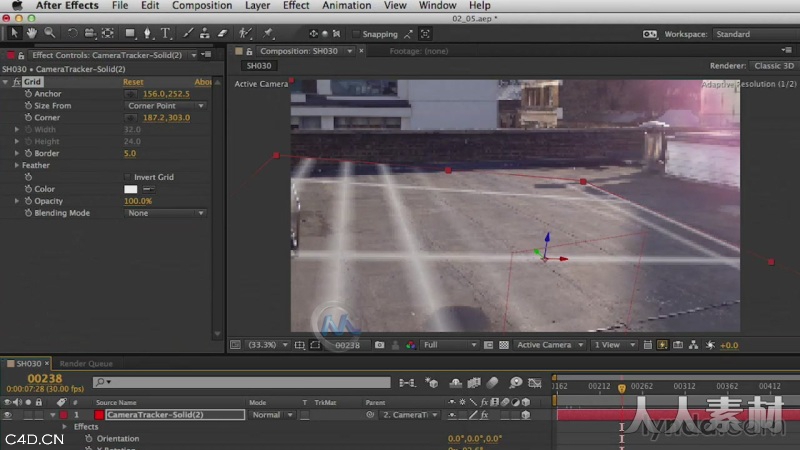The width and height of the screenshot is (800, 450).
Task: Select the Type tool
Action: [165, 34]
